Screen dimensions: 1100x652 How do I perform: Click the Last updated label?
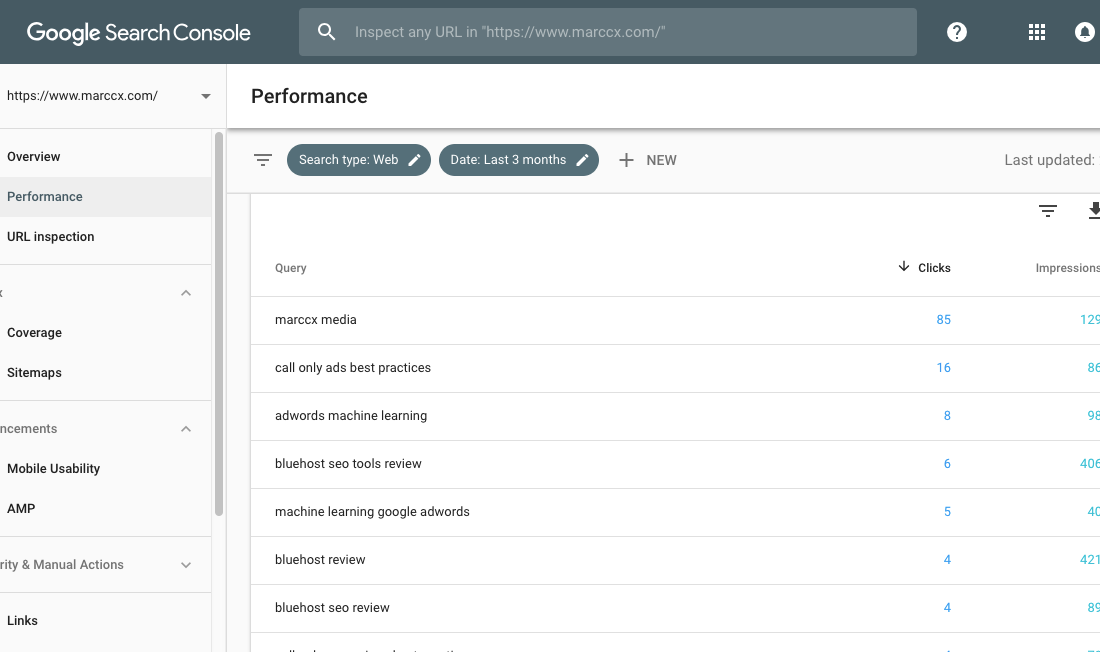pyautogui.click(x=1049, y=160)
